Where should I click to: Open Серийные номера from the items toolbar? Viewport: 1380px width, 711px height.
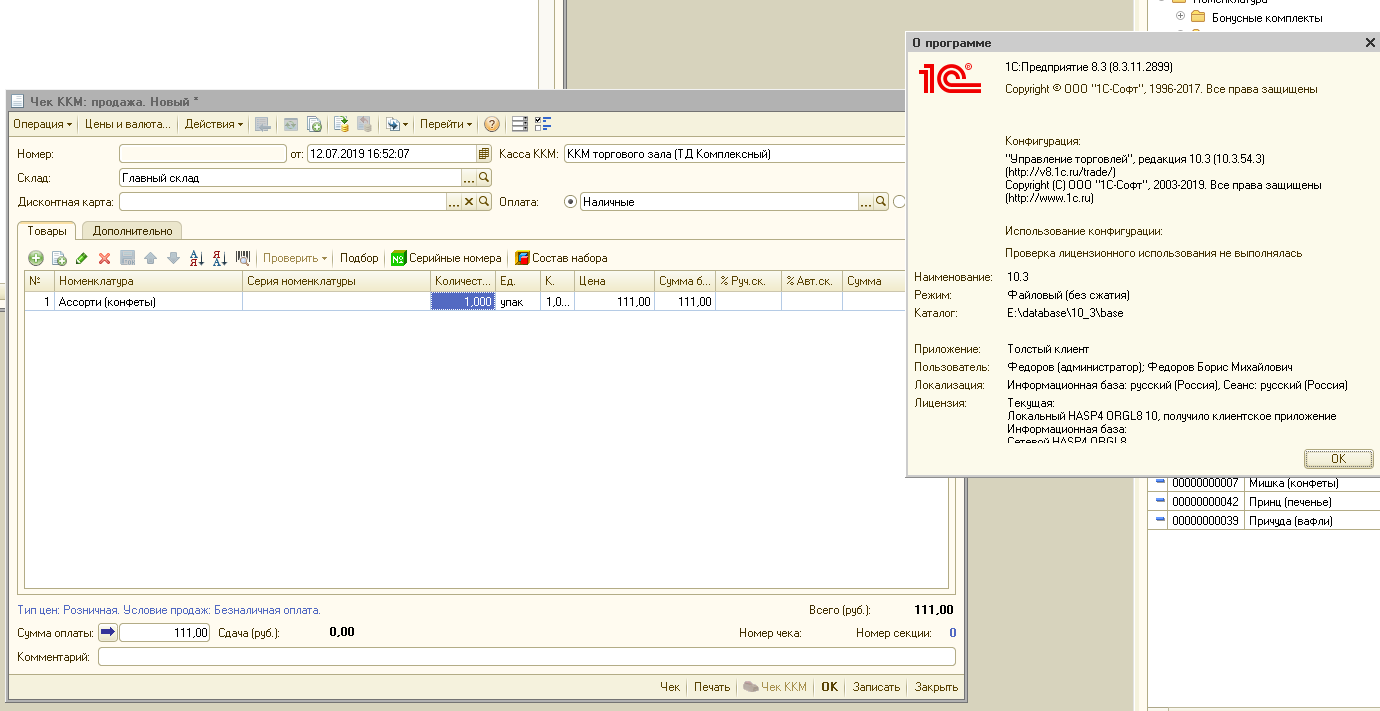point(446,258)
